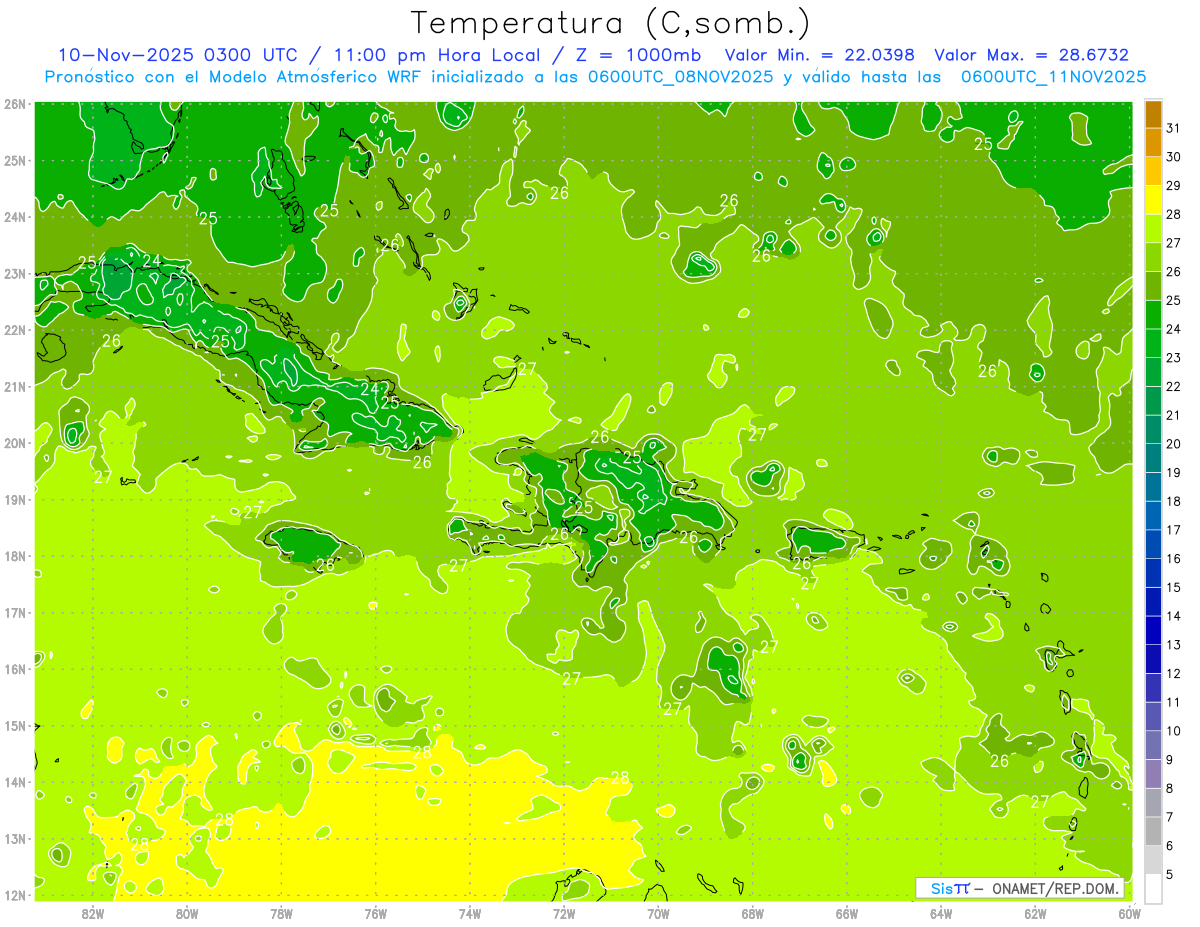Click the '74W' longitude axis label
The image size is (1200, 927).
(x=470, y=914)
